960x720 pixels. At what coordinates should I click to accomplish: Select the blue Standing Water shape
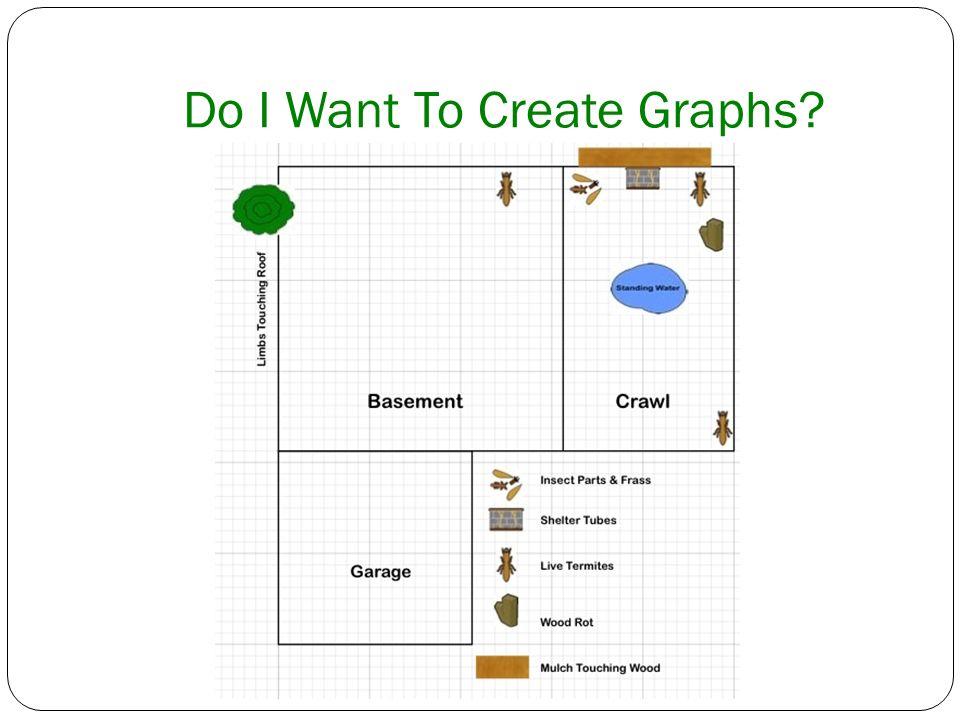tap(649, 288)
